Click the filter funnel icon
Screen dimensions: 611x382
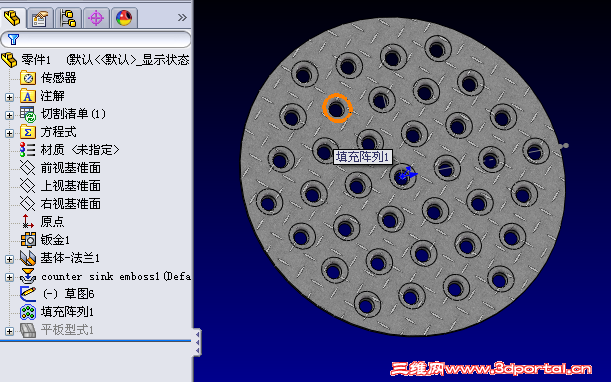tap(13, 39)
